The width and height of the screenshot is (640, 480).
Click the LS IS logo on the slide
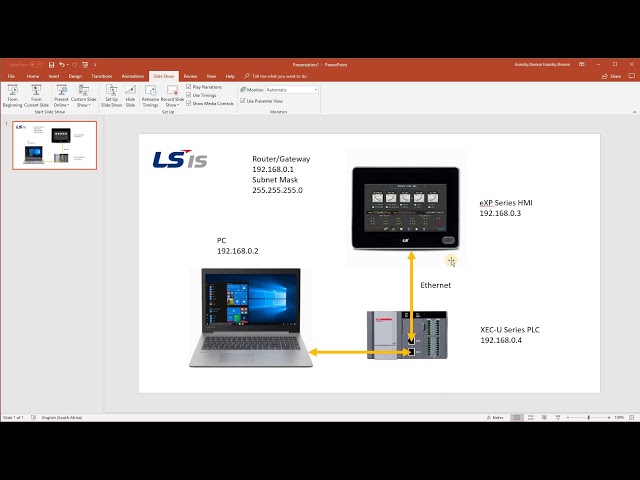tap(180, 159)
